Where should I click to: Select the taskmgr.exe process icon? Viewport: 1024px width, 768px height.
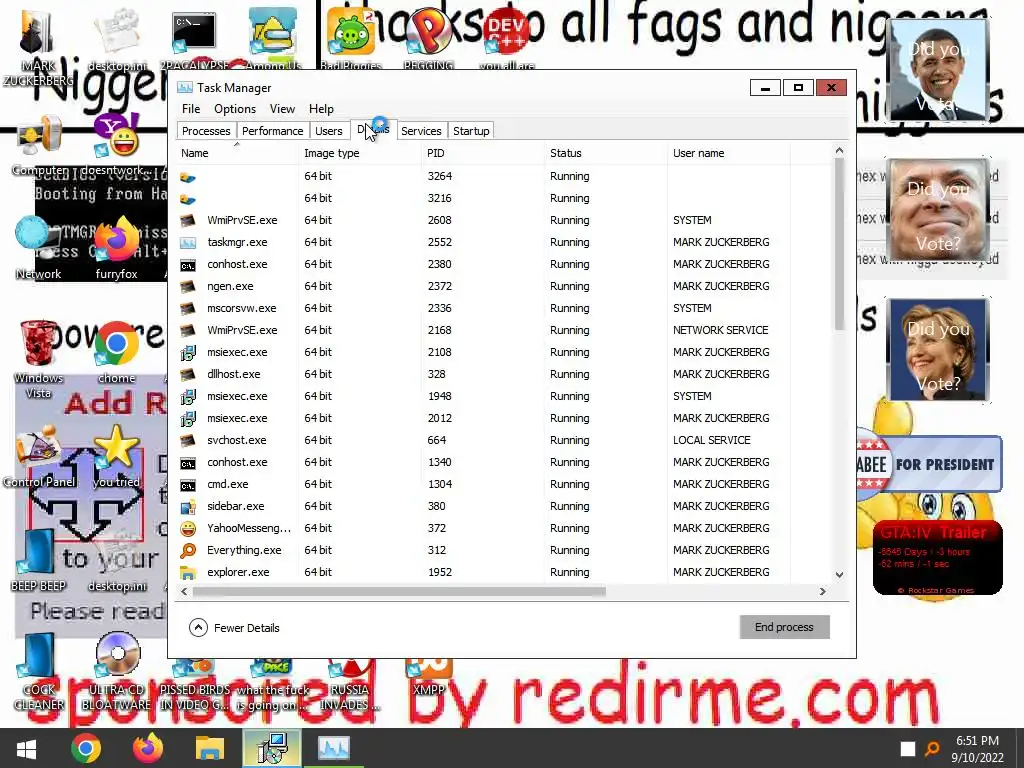coord(188,242)
